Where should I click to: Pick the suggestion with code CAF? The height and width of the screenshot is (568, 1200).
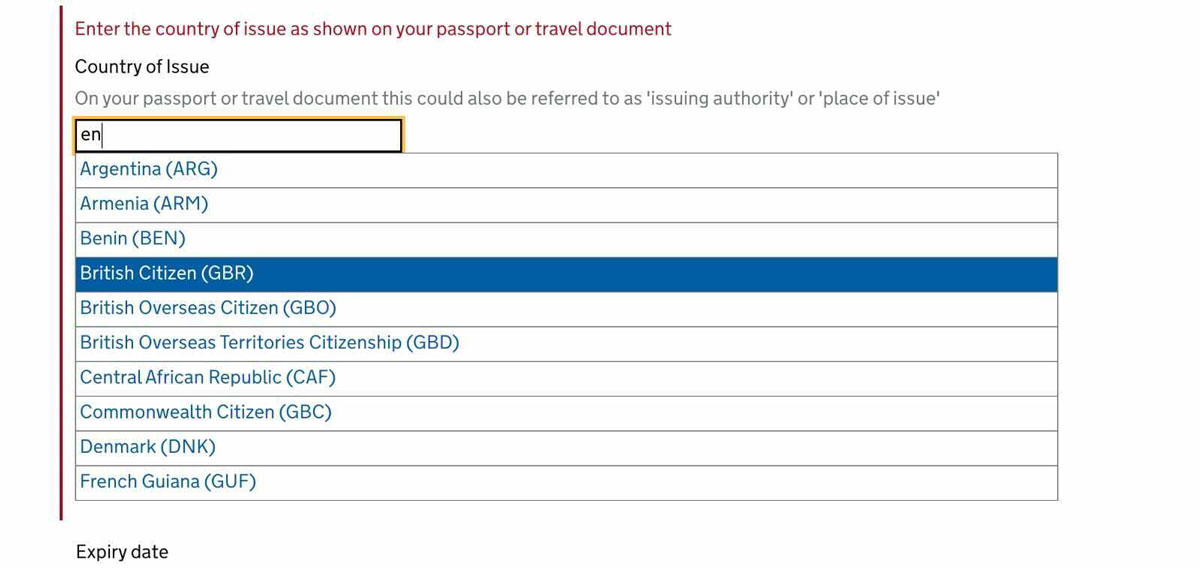[208, 378]
